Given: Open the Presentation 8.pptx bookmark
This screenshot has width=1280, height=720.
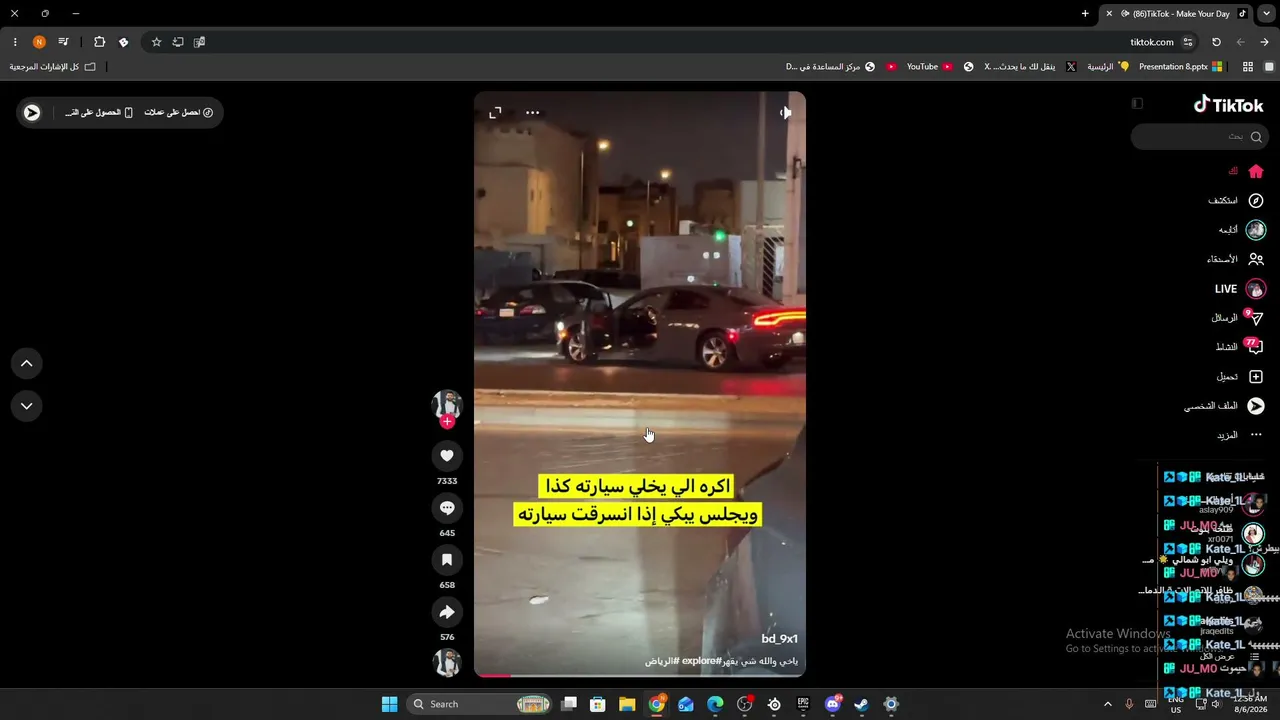Looking at the screenshot, I should pyautogui.click(x=1180, y=67).
